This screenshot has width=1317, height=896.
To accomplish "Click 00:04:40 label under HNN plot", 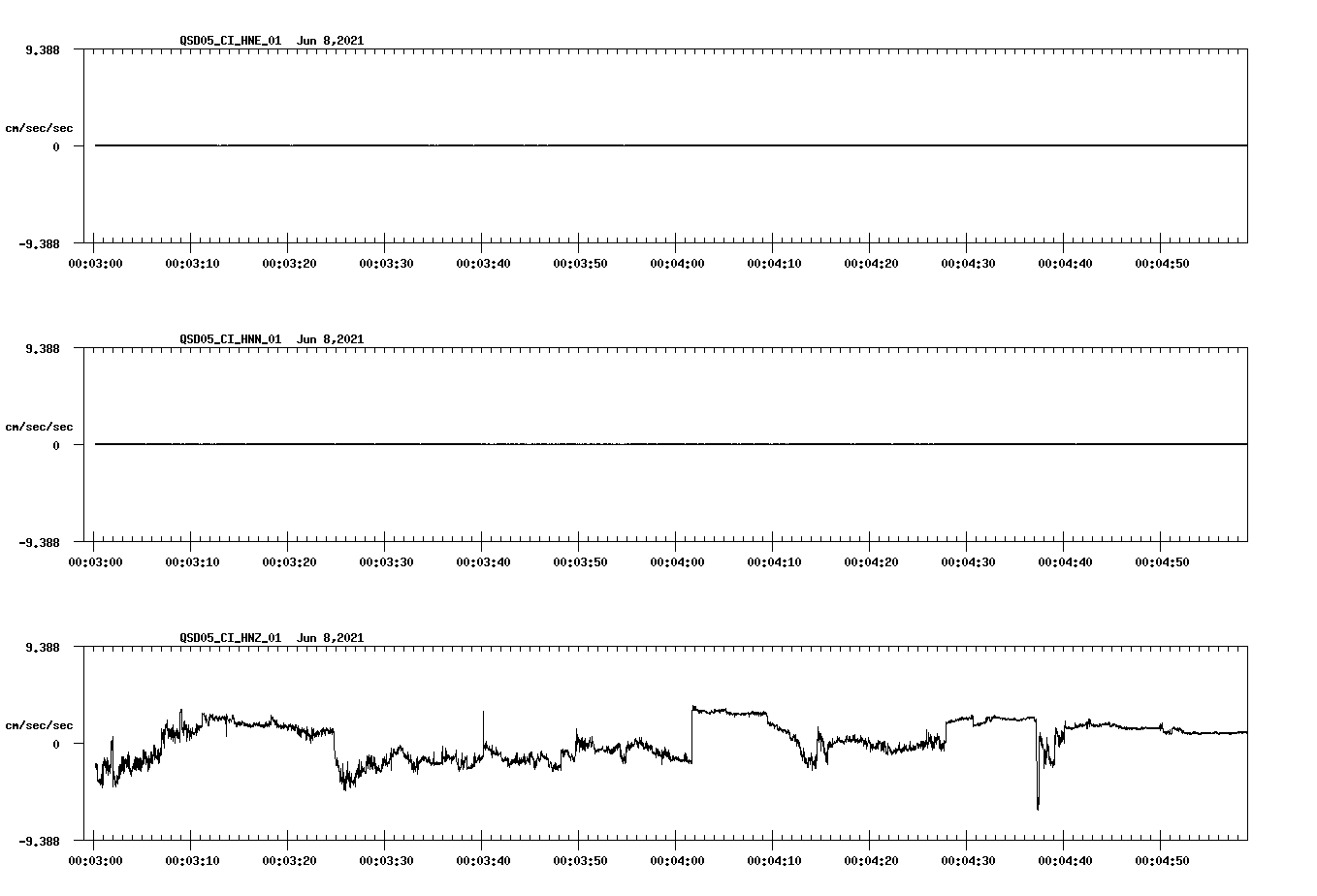I will tap(1065, 561).
